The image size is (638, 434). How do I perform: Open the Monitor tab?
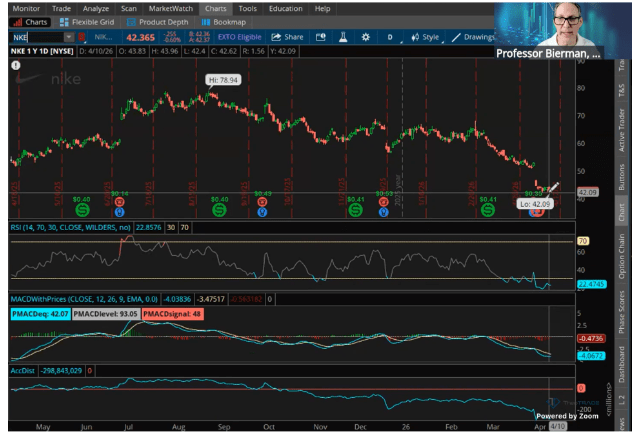26,9
